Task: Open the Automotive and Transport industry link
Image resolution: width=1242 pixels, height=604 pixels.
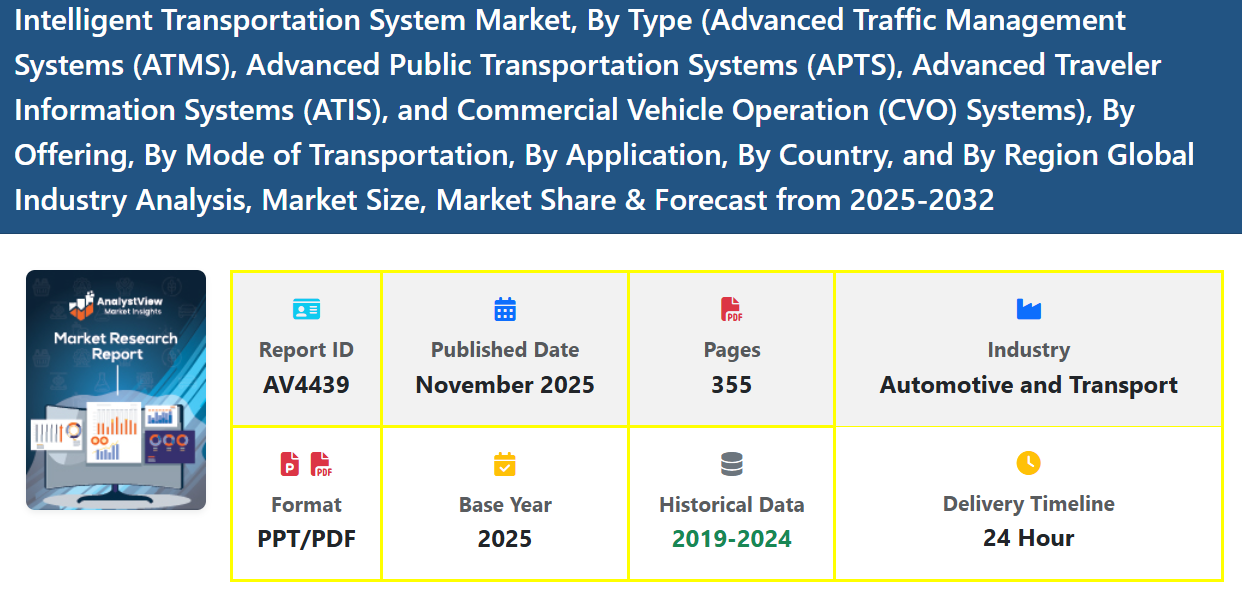Action: [x=1028, y=385]
